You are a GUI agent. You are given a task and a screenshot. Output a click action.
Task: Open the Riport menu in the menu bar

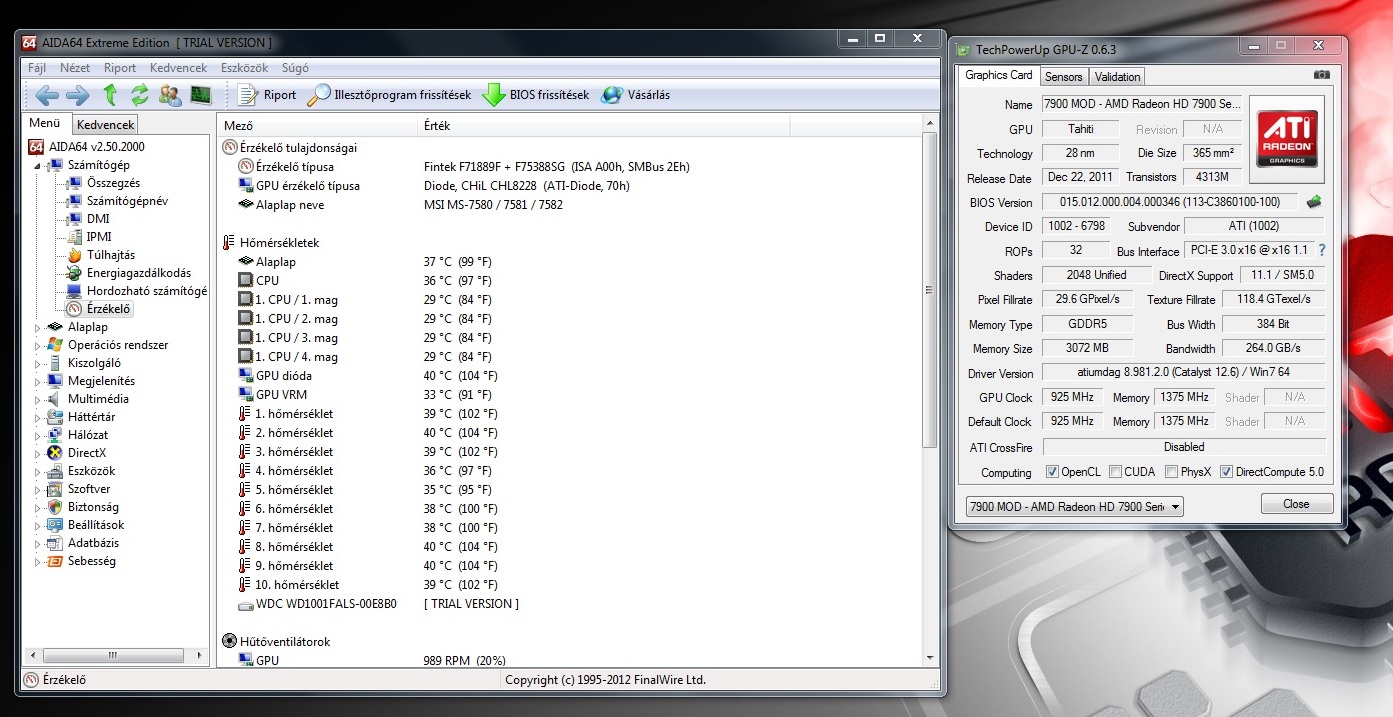pyautogui.click(x=120, y=68)
